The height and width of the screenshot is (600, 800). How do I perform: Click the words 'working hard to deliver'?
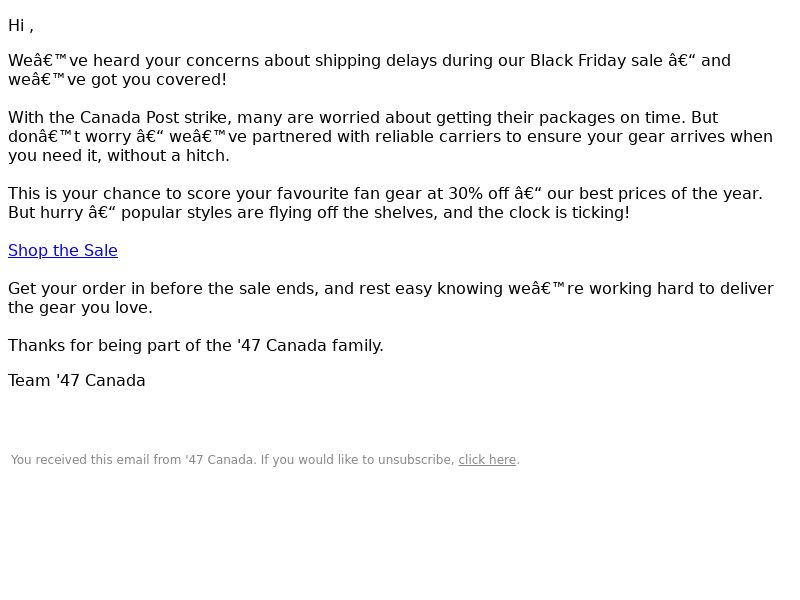[x=682, y=289]
